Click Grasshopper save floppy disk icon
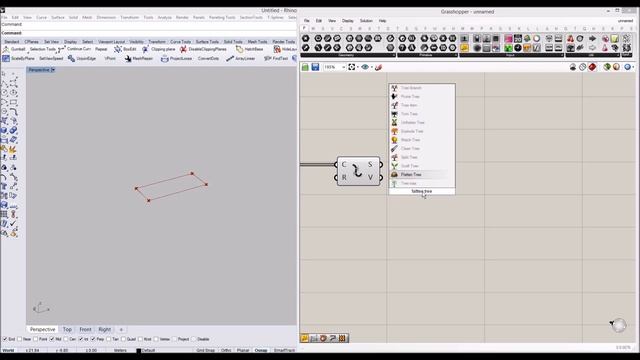 coord(315,67)
